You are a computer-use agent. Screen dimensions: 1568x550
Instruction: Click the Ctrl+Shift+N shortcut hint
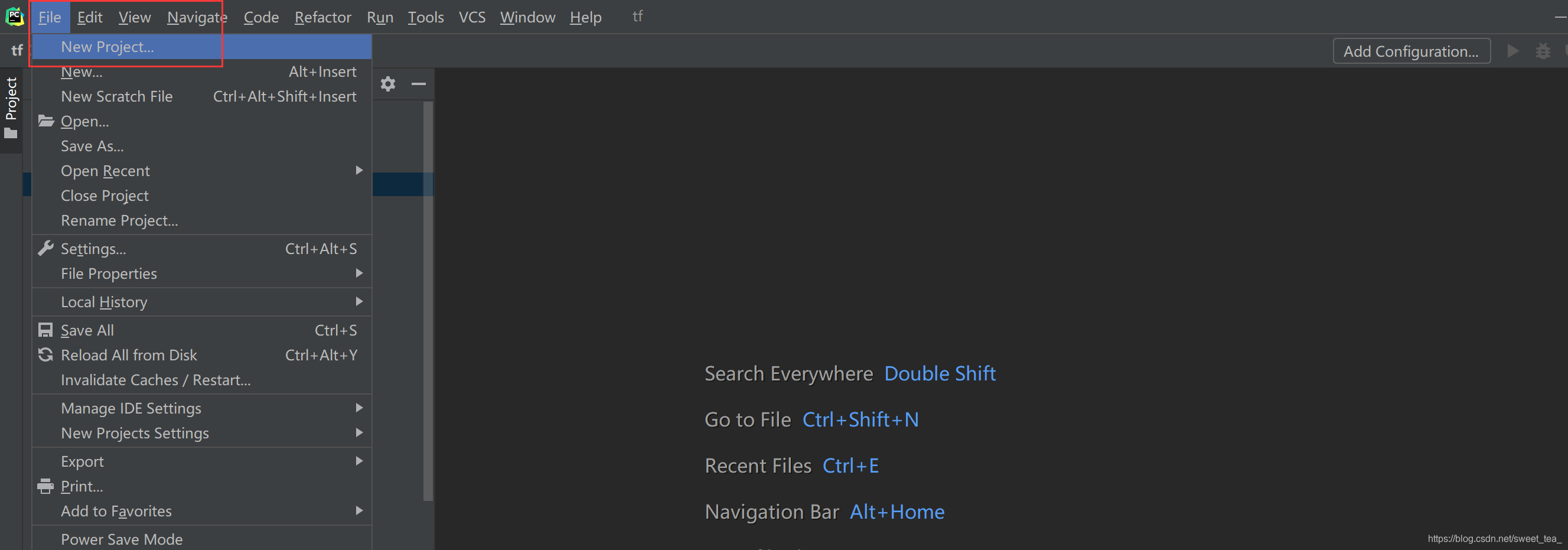click(860, 419)
